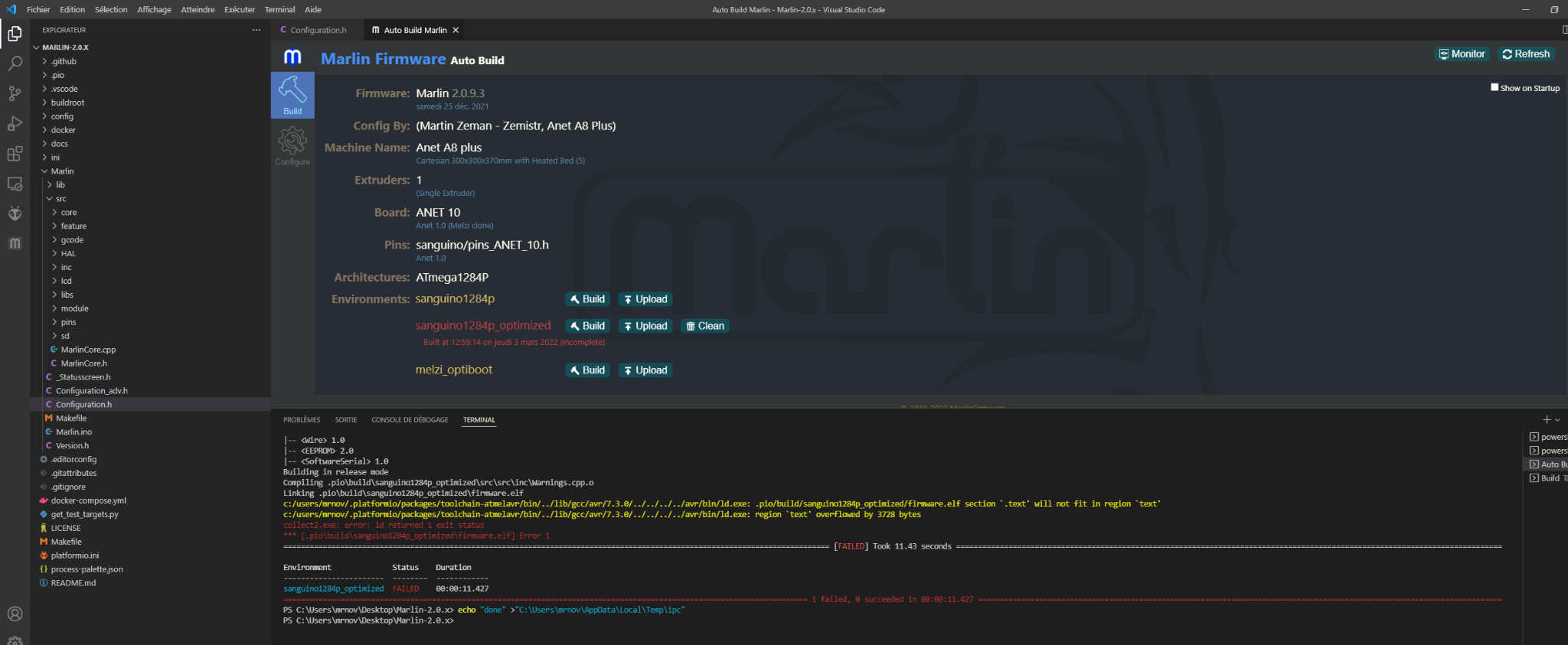The height and width of the screenshot is (645, 1568).
Task: Open the Affichage menu
Action: point(154,9)
